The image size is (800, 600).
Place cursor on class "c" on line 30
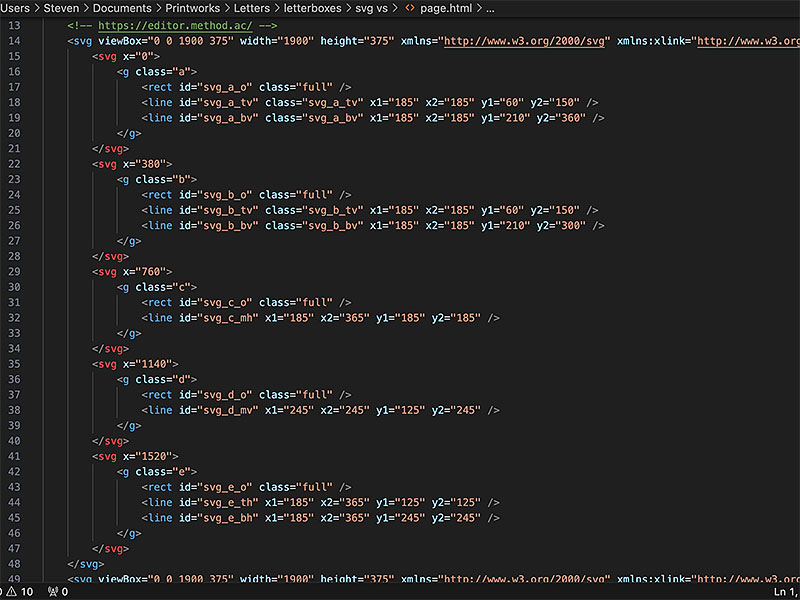click(x=182, y=287)
